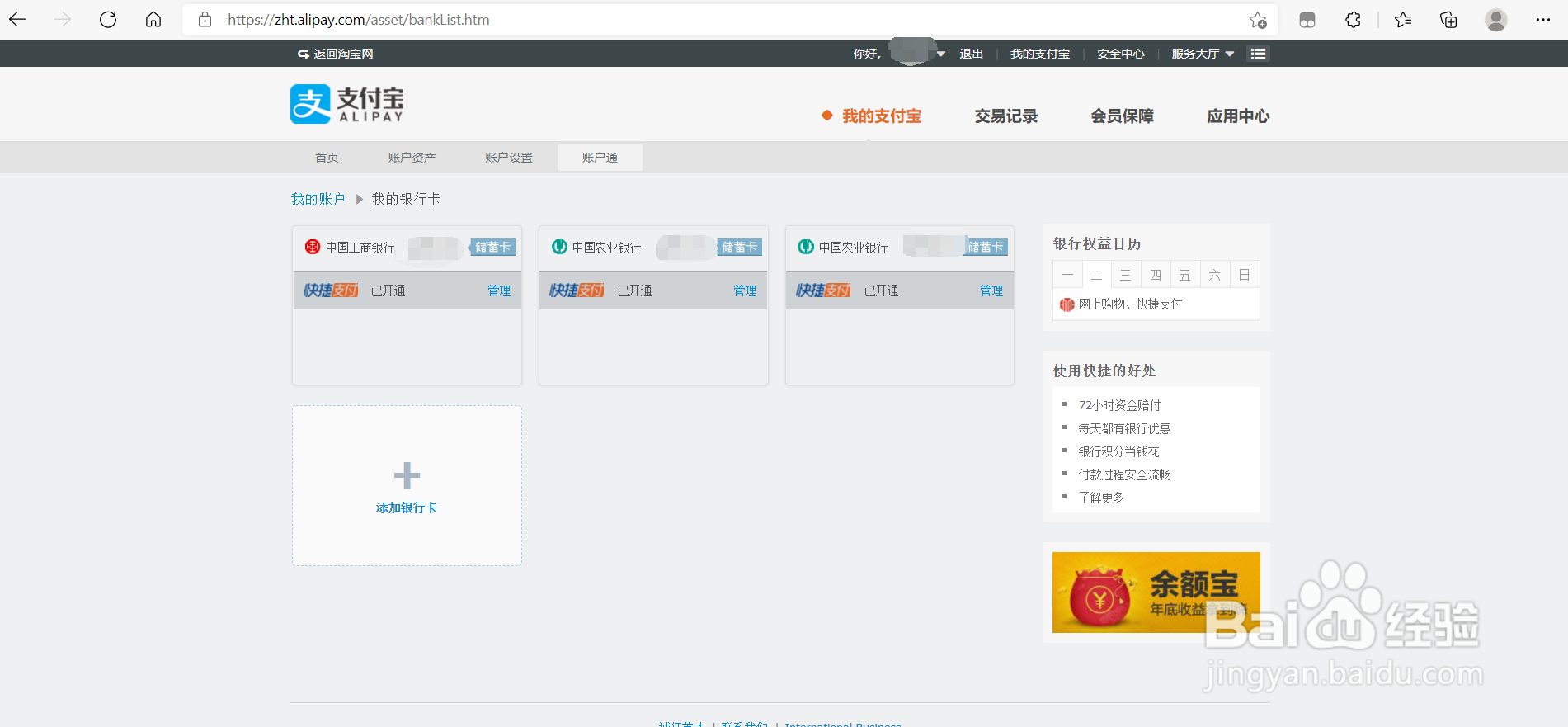Click 网上购物、快捷支付 calendar entry
The width and height of the screenshot is (1568, 727).
point(1130,304)
